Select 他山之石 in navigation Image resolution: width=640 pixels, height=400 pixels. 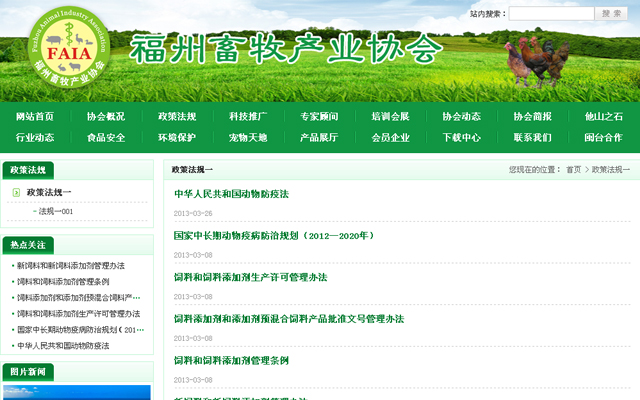coord(603,117)
